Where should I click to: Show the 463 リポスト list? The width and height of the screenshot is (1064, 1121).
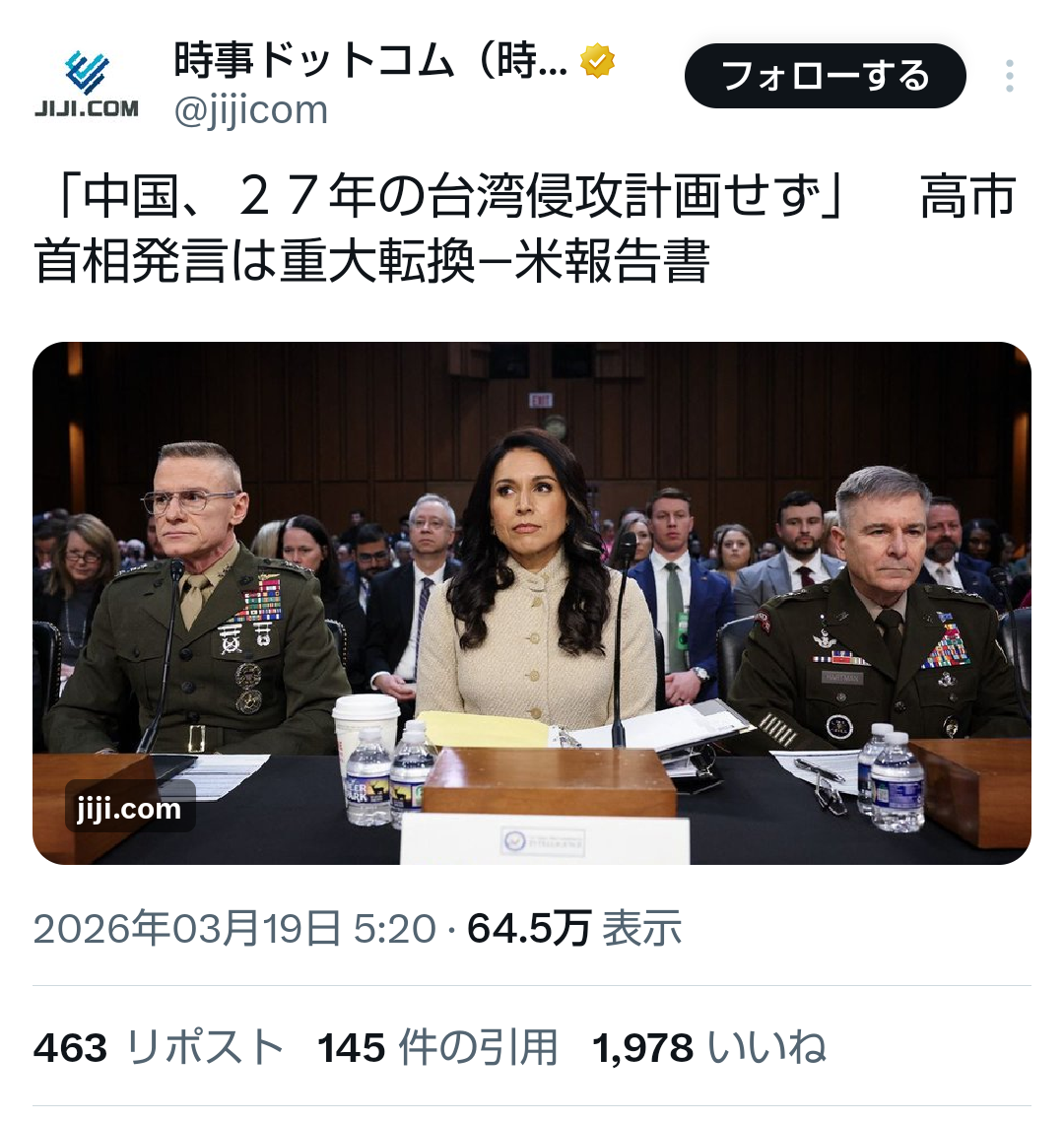click(159, 1048)
